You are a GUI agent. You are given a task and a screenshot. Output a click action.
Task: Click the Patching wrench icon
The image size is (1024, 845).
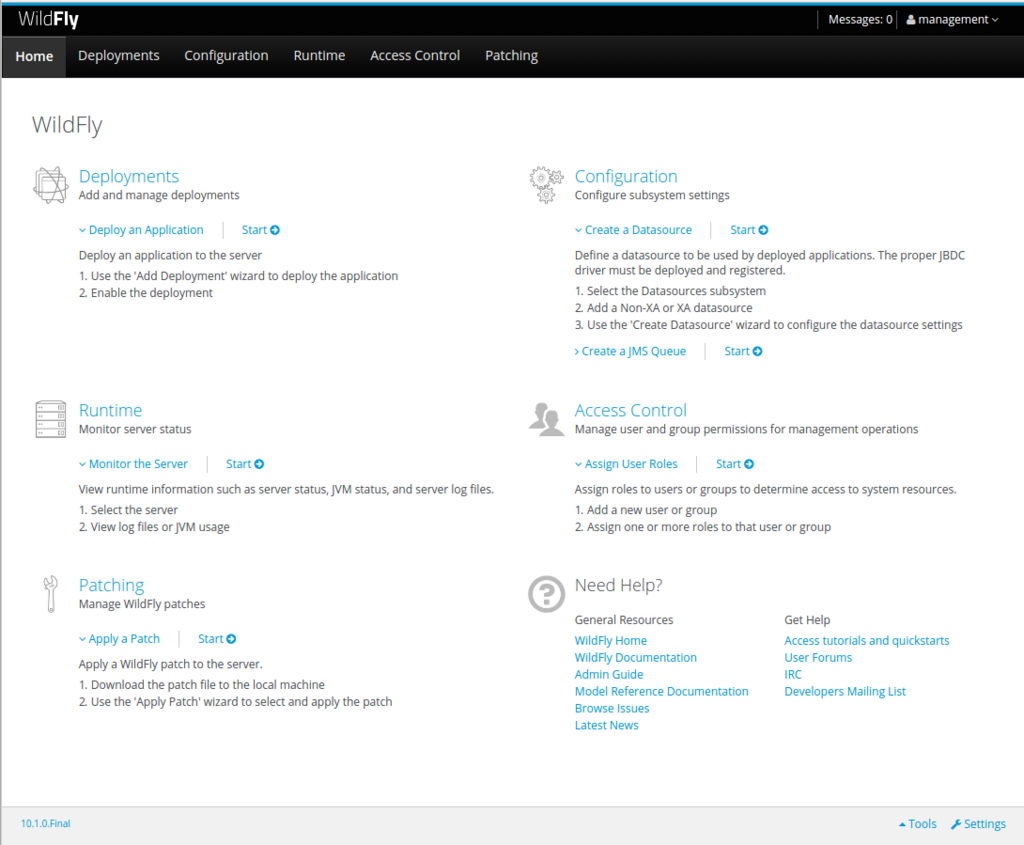pyautogui.click(x=50, y=594)
